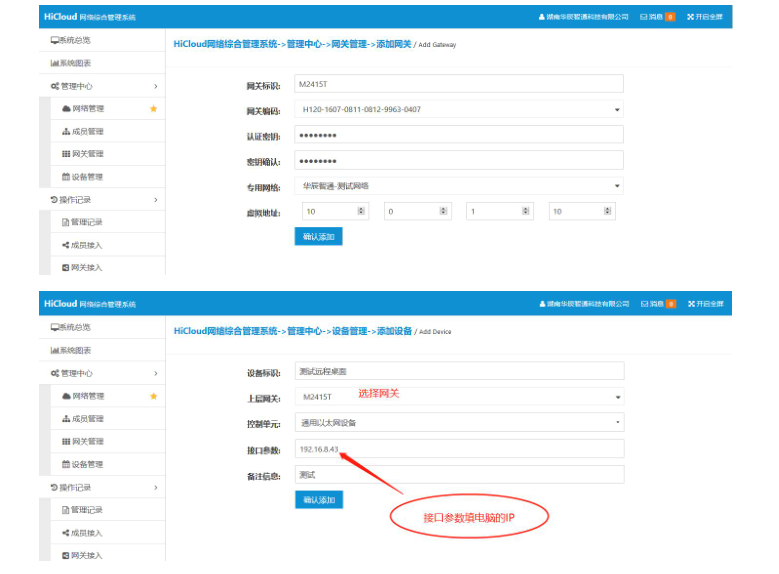The image size is (779, 574).
Task: Select 网关管理 grid icon in Add Device sidebar
Action: [x=66, y=441]
